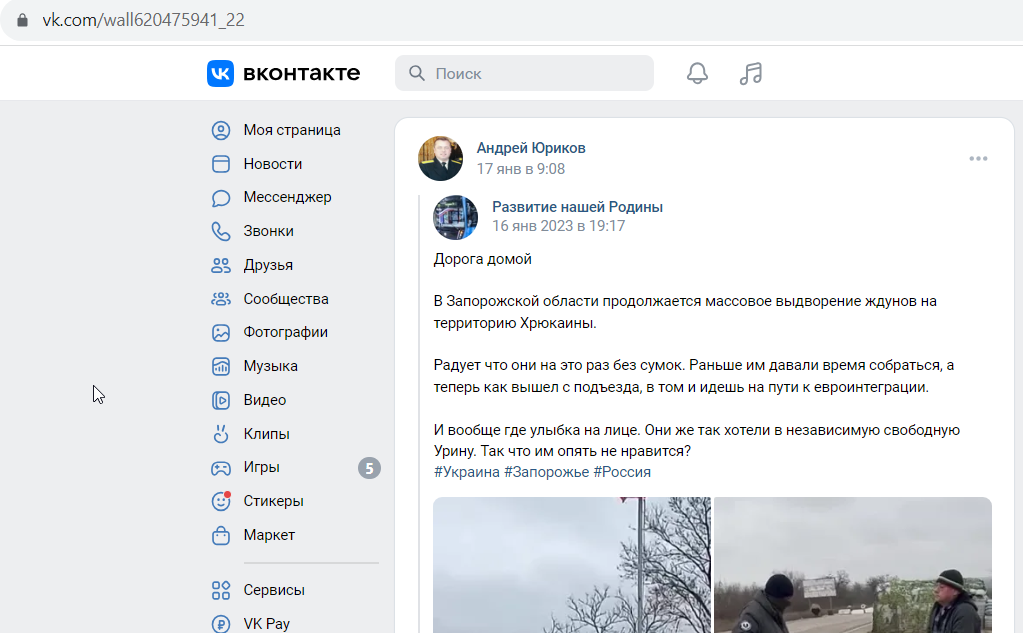This screenshot has width=1023, height=633.
Task: Click the Сервисы grid icon
Action: point(221,590)
